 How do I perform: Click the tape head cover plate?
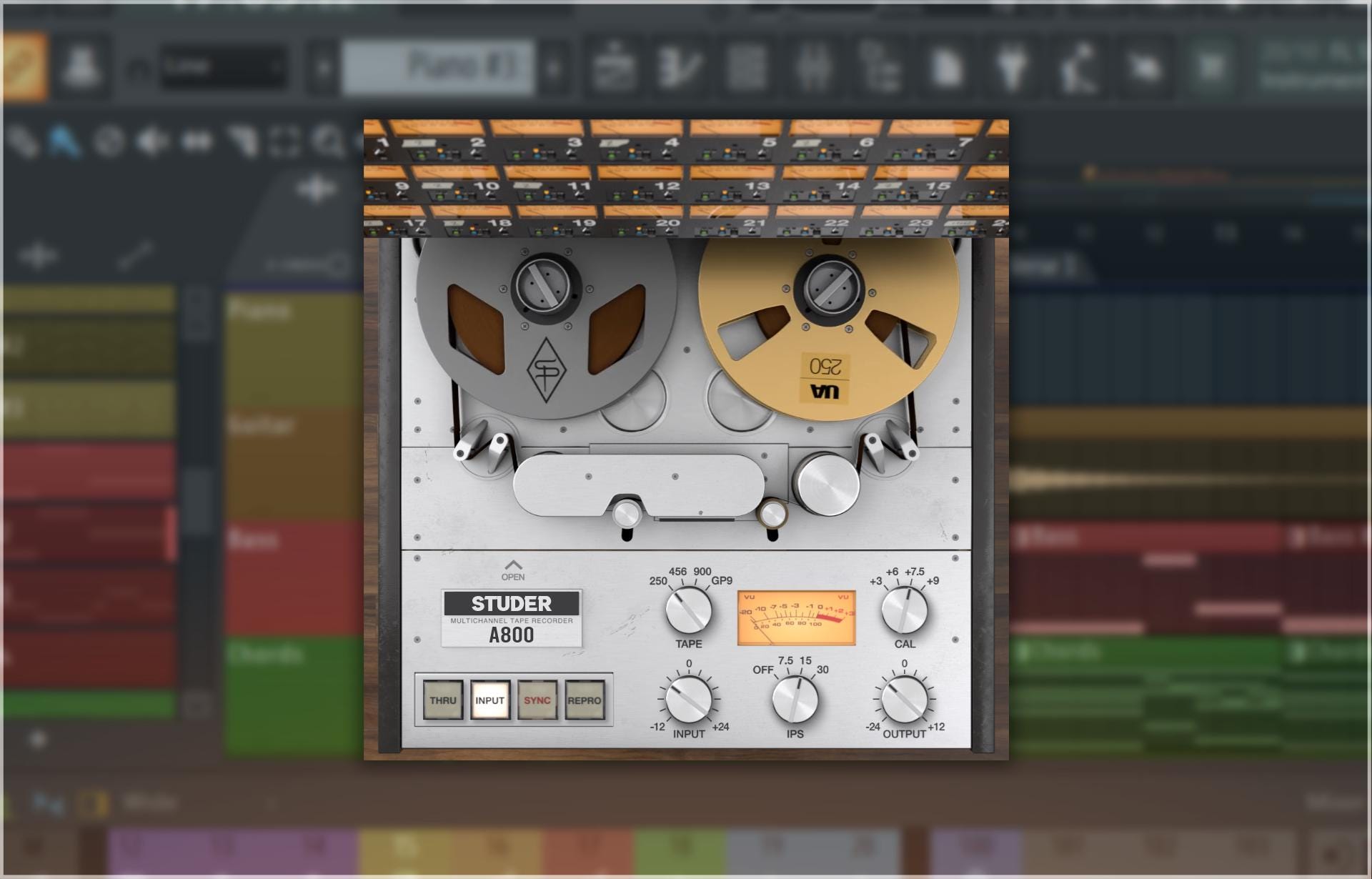pyautogui.click(x=638, y=485)
